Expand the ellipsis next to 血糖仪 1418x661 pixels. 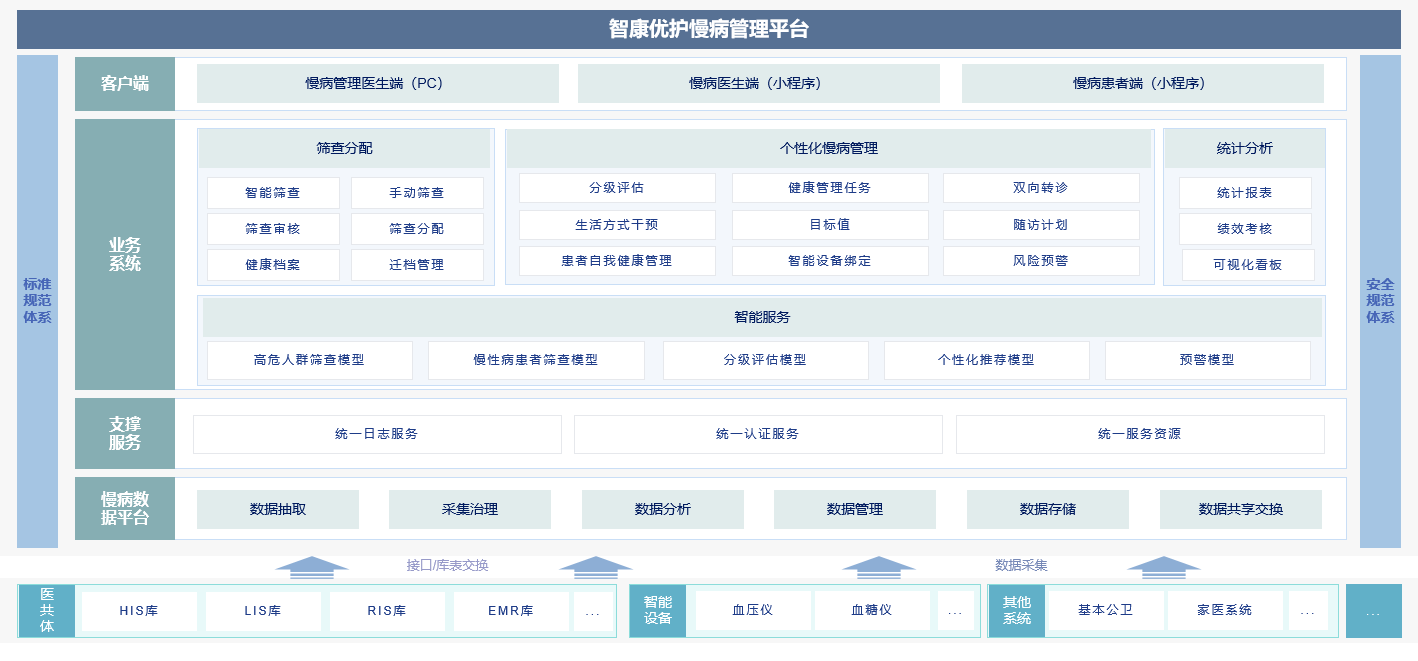pyautogui.click(x=955, y=610)
